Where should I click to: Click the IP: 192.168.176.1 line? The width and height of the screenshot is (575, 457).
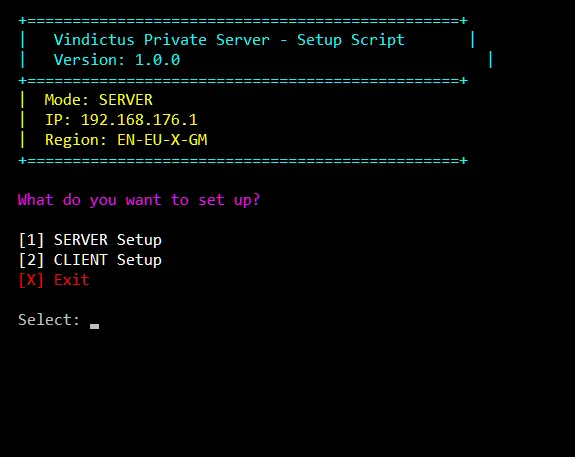click(x=121, y=120)
